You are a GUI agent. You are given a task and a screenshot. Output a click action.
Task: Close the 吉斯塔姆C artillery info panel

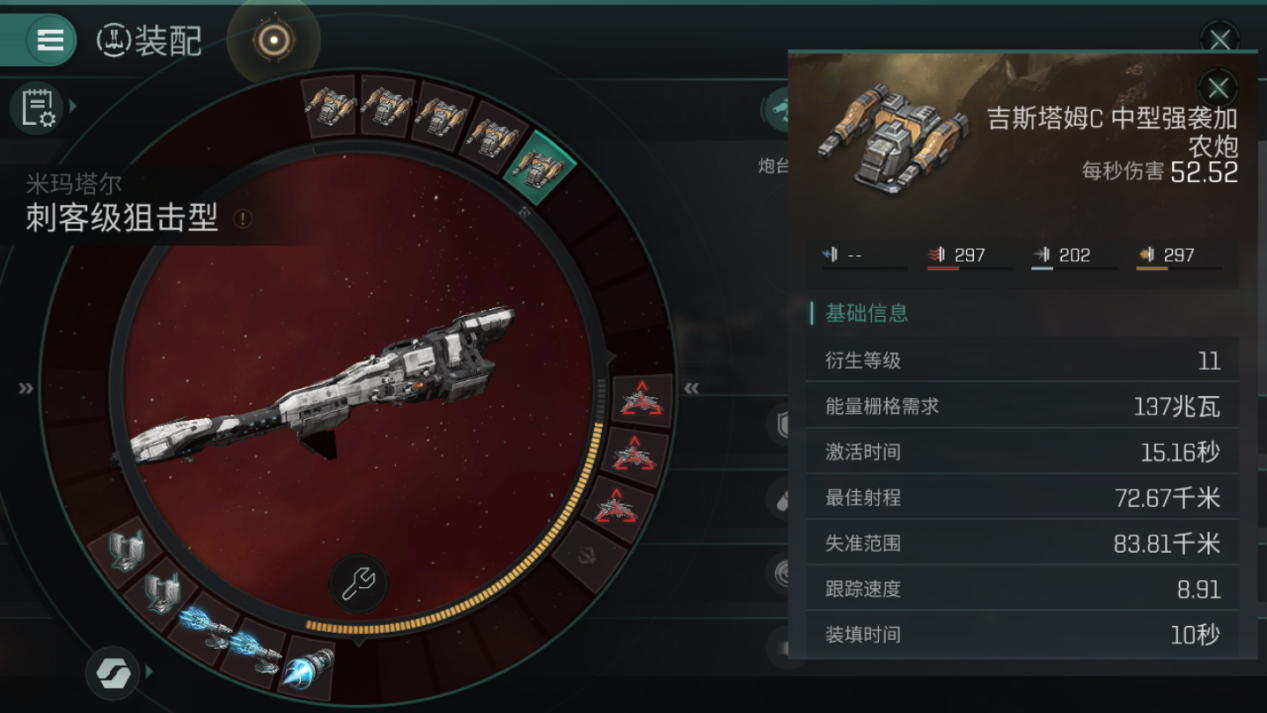(1218, 87)
